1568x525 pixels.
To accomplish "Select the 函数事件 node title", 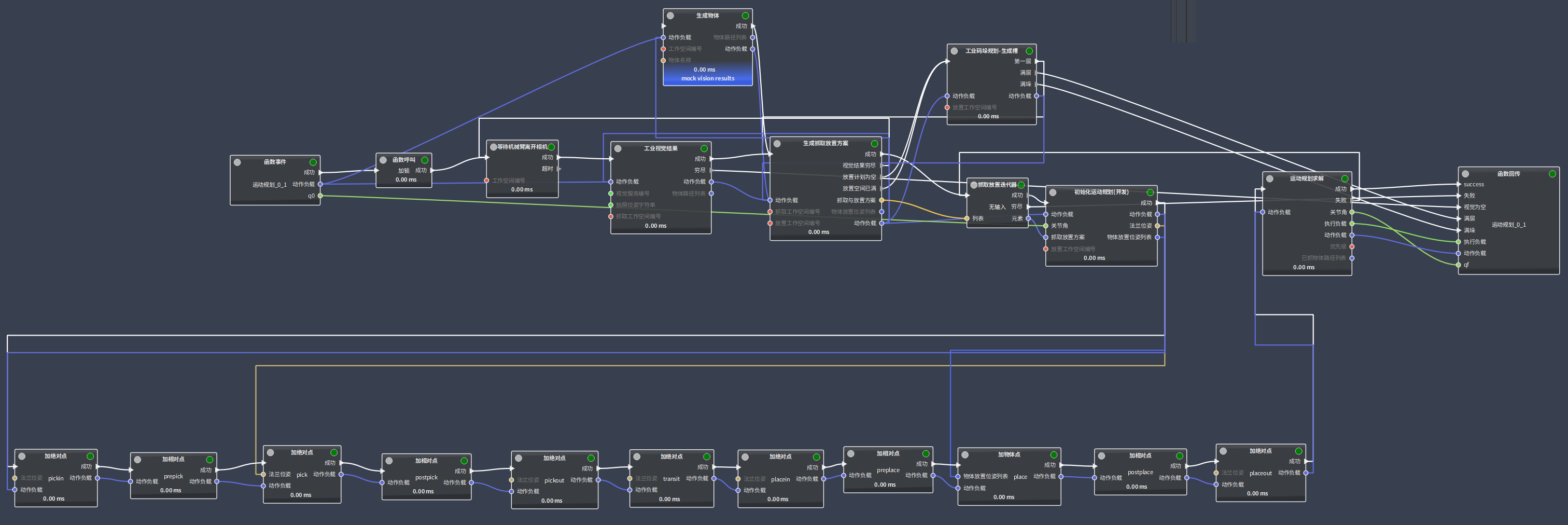I will 274,162.
